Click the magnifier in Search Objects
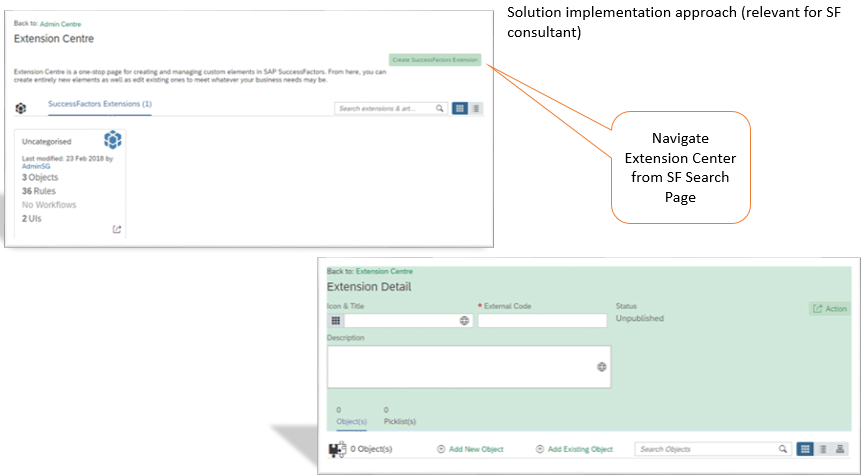861x475 pixels. (783, 449)
